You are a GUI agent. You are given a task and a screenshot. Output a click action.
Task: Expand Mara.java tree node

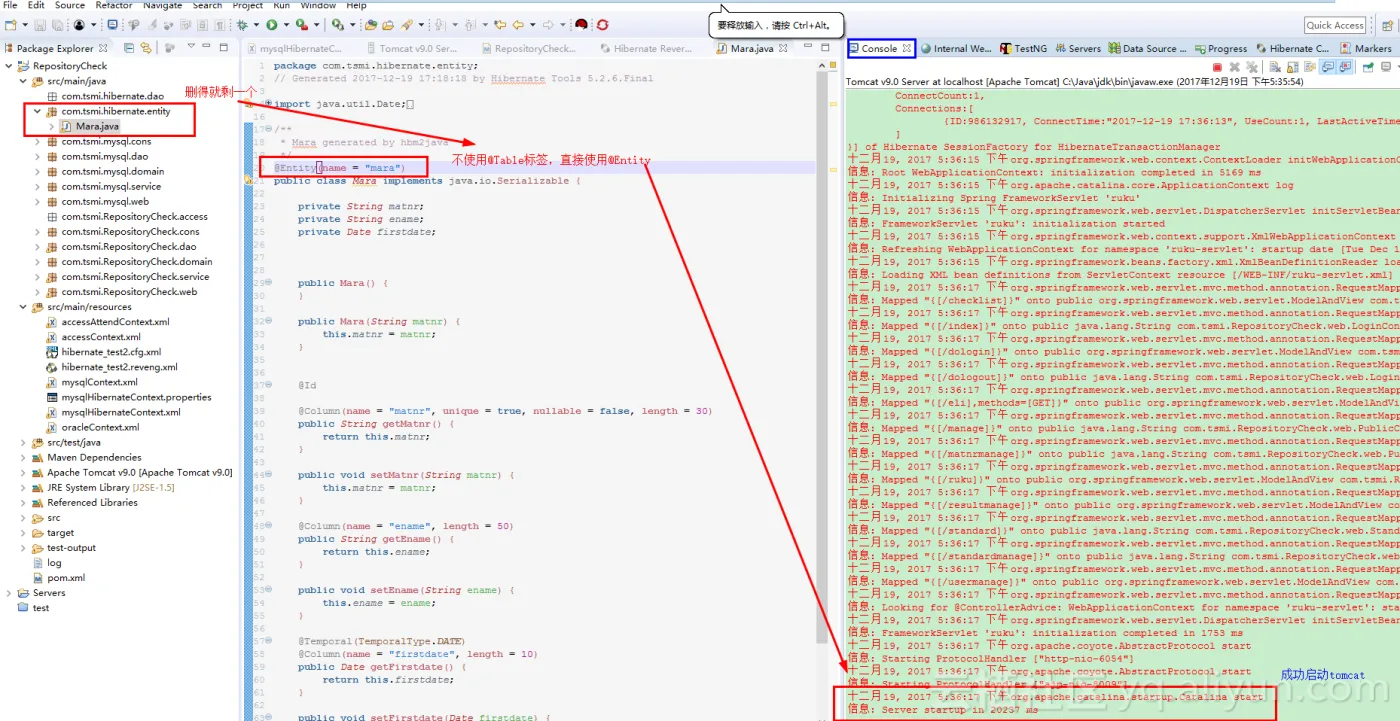[x=51, y=127]
